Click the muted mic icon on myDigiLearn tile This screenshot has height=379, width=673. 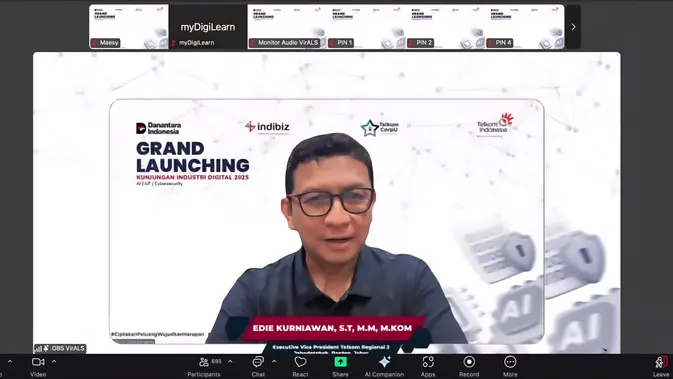pos(173,43)
